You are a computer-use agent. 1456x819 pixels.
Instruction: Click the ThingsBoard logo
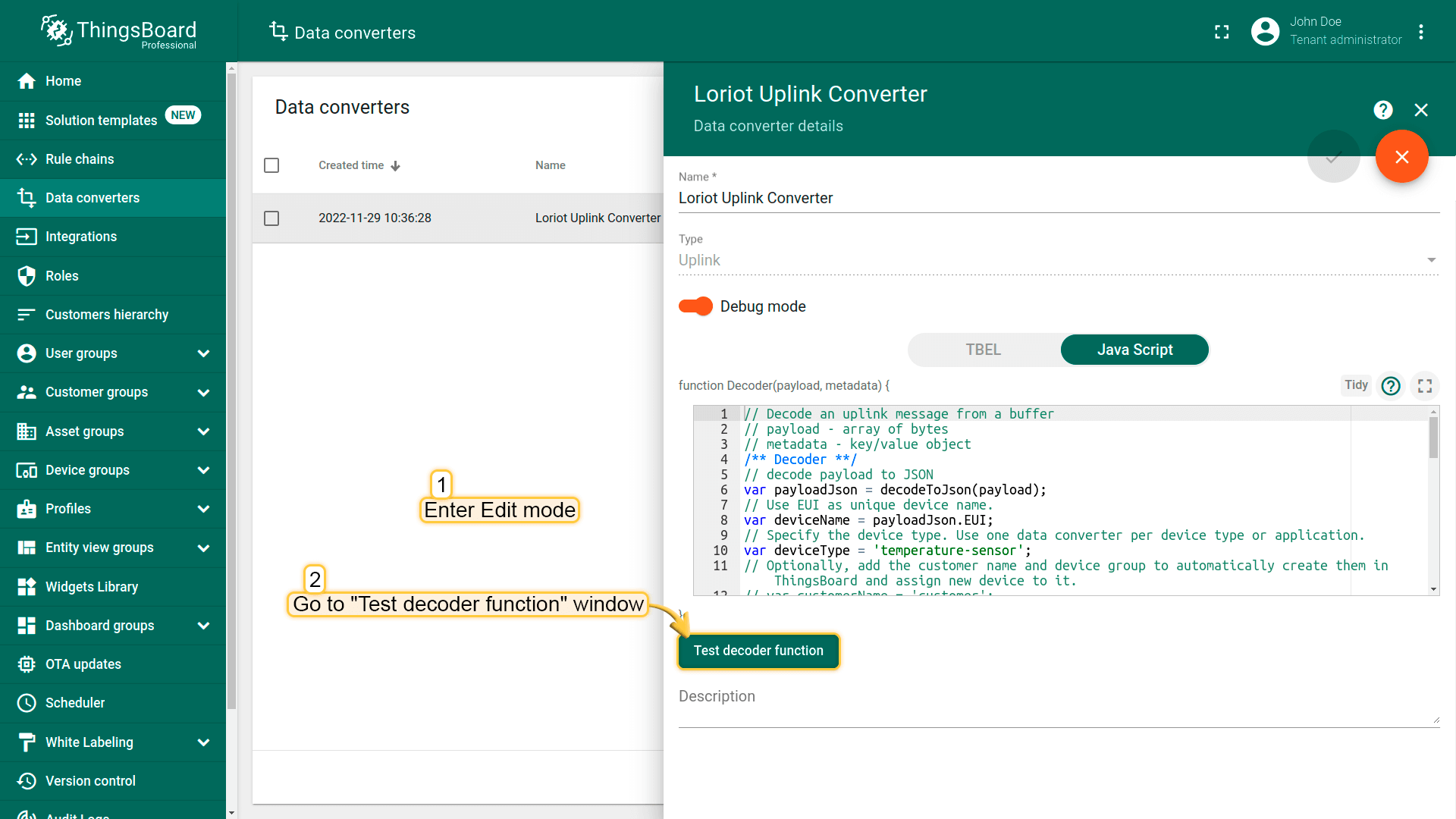119,31
